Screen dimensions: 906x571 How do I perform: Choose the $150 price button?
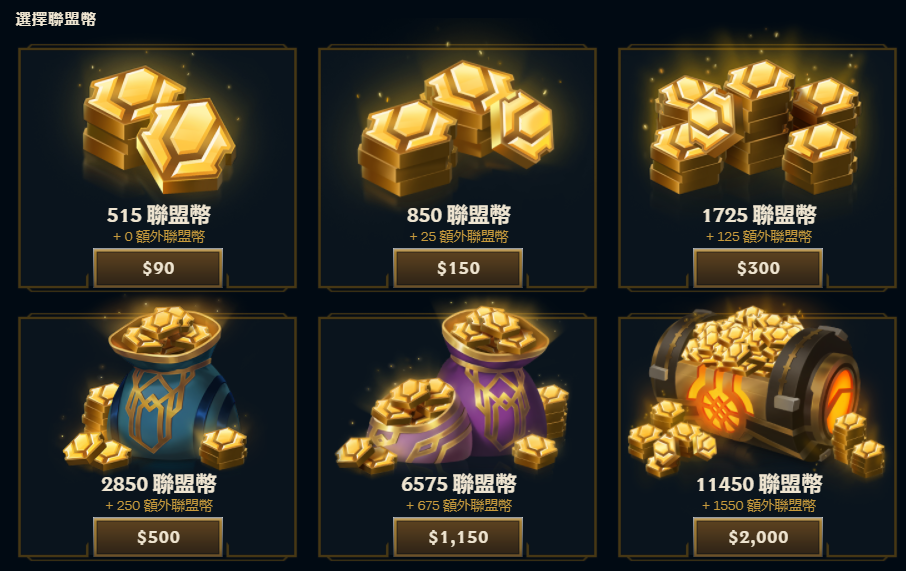coord(458,268)
